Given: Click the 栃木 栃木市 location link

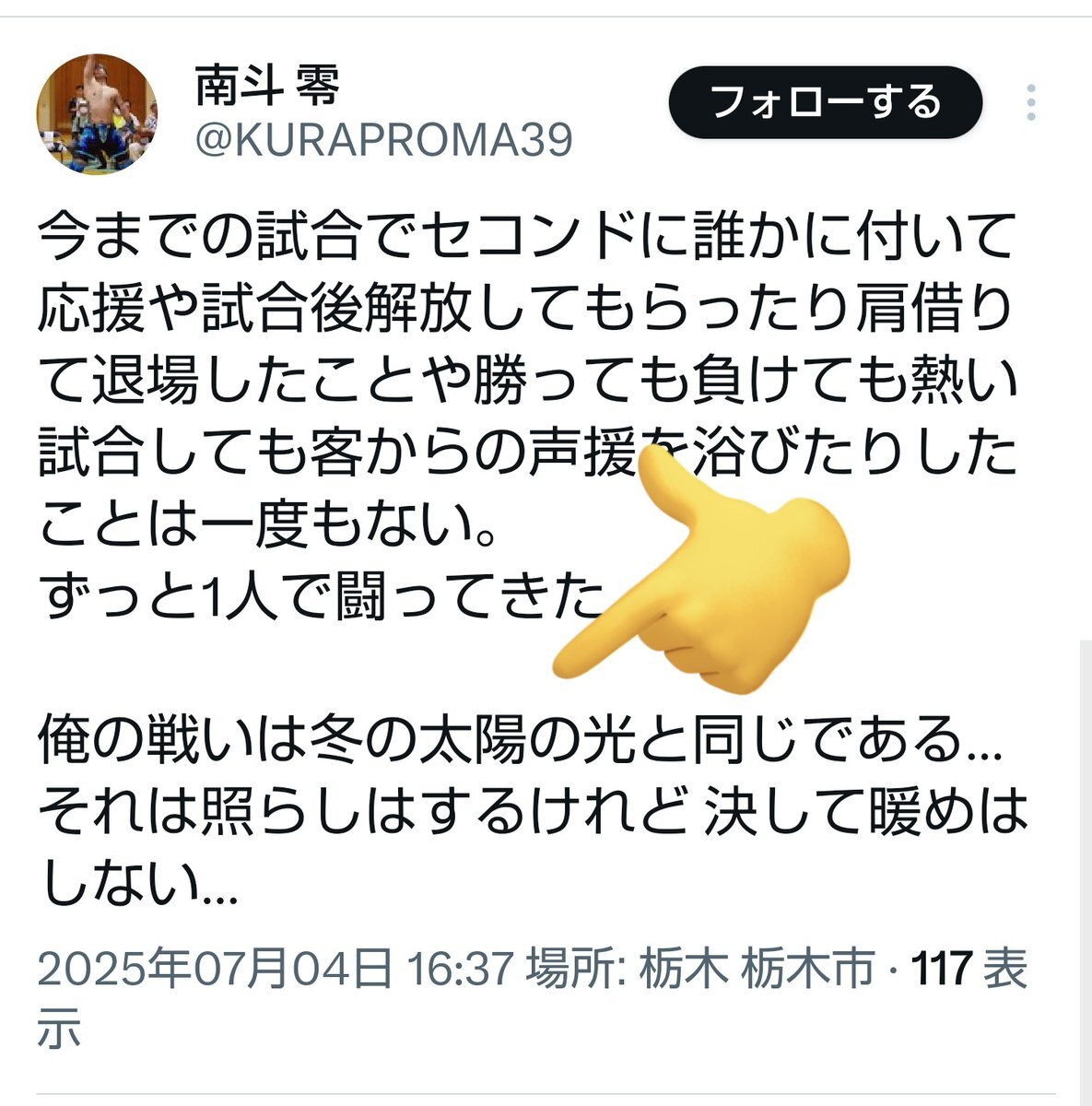Looking at the screenshot, I should tap(757, 970).
